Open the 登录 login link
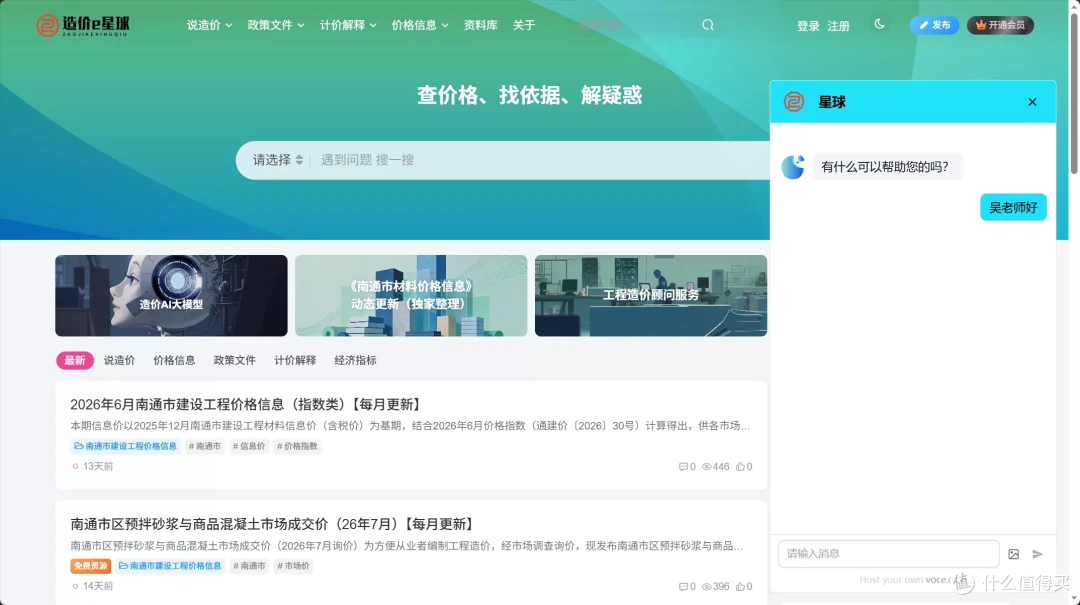The image size is (1080, 605). coord(808,26)
